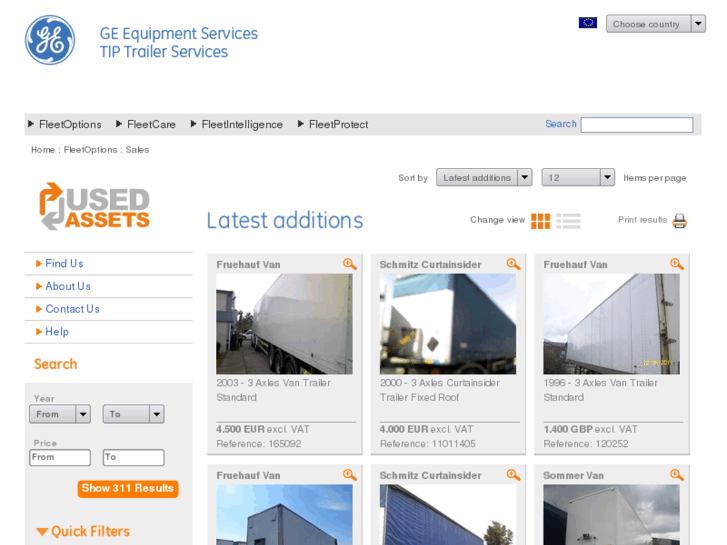The height and width of the screenshot is (545, 727).
Task: Collapse the Quick Filters section
Action: click(x=83, y=531)
